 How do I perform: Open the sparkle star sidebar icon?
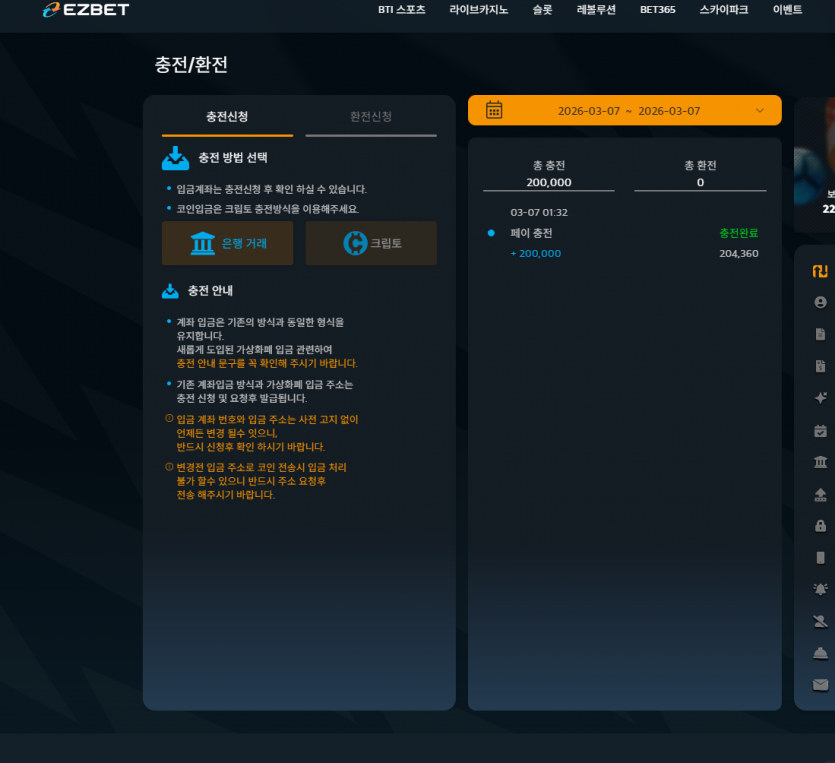point(820,398)
